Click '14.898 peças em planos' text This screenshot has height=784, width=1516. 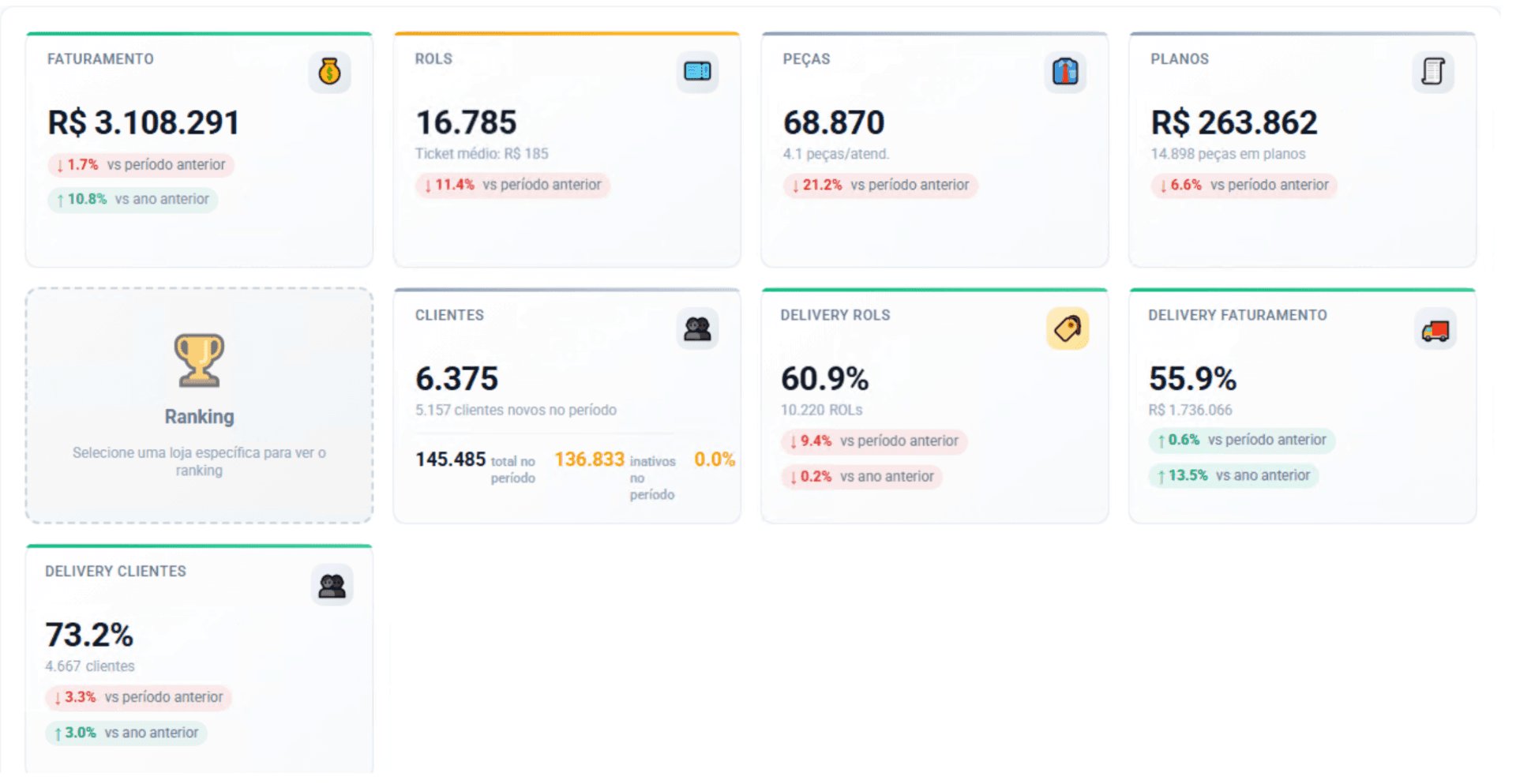(1228, 153)
